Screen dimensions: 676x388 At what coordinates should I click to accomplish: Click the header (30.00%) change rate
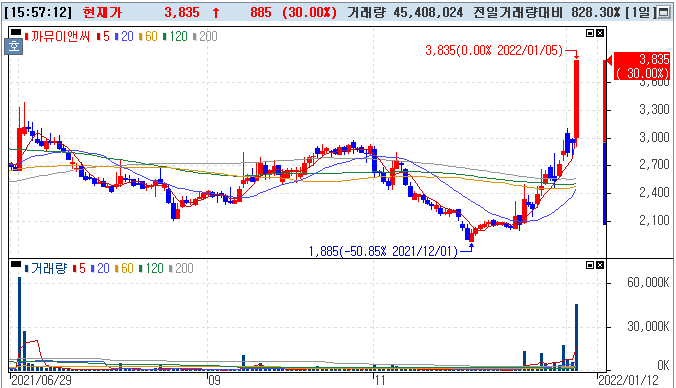tap(309, 12)
